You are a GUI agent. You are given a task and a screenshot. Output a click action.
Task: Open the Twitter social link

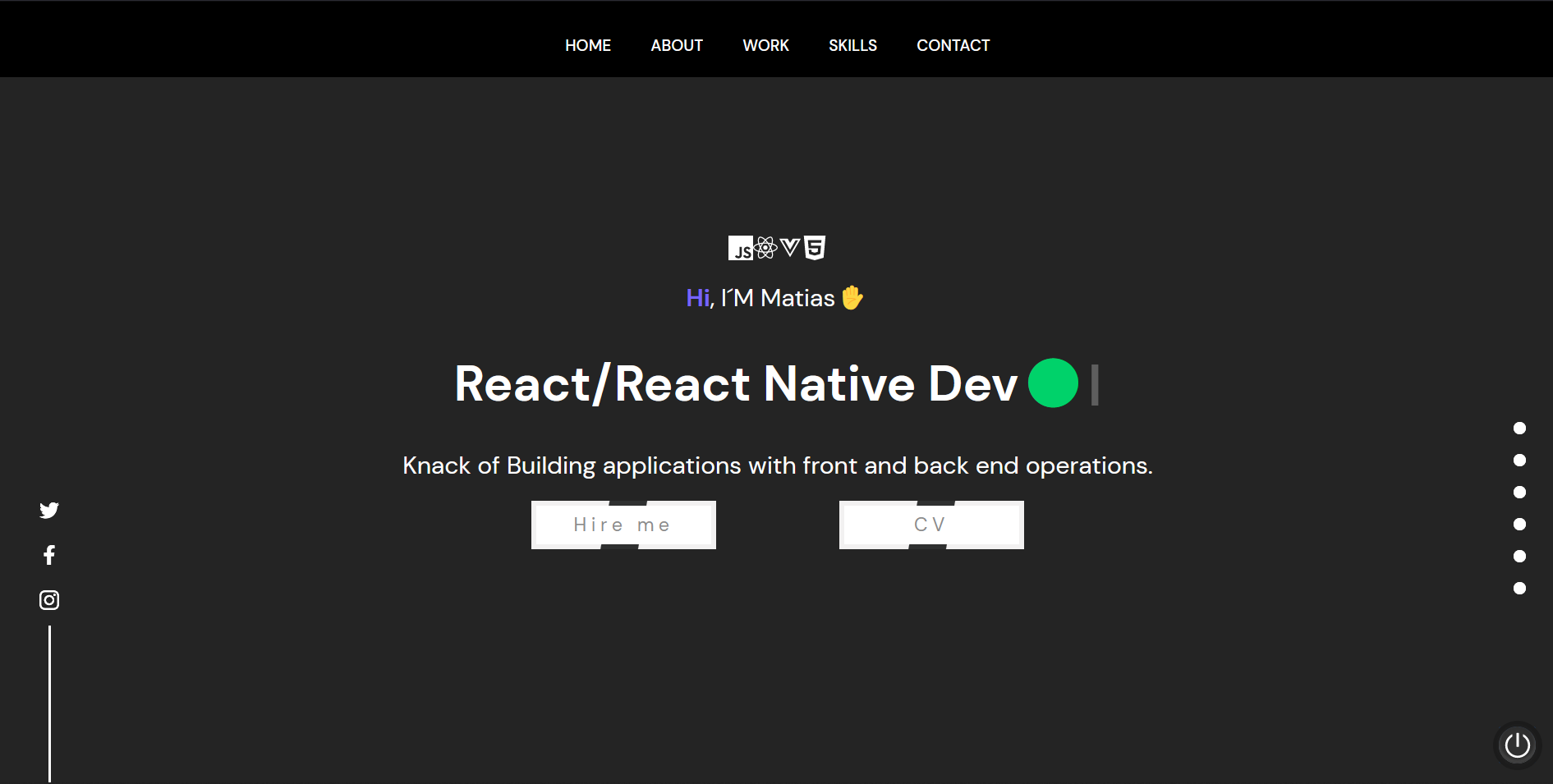(x=49, y=511)
